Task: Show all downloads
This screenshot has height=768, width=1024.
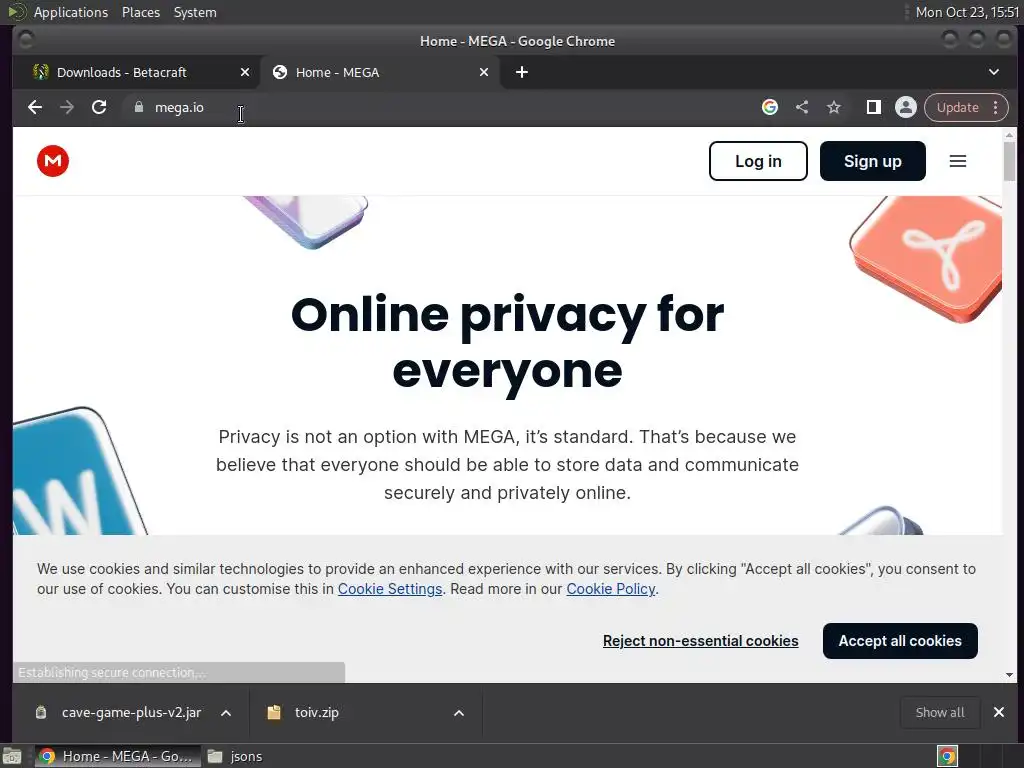Action: (x=940, y=712)
